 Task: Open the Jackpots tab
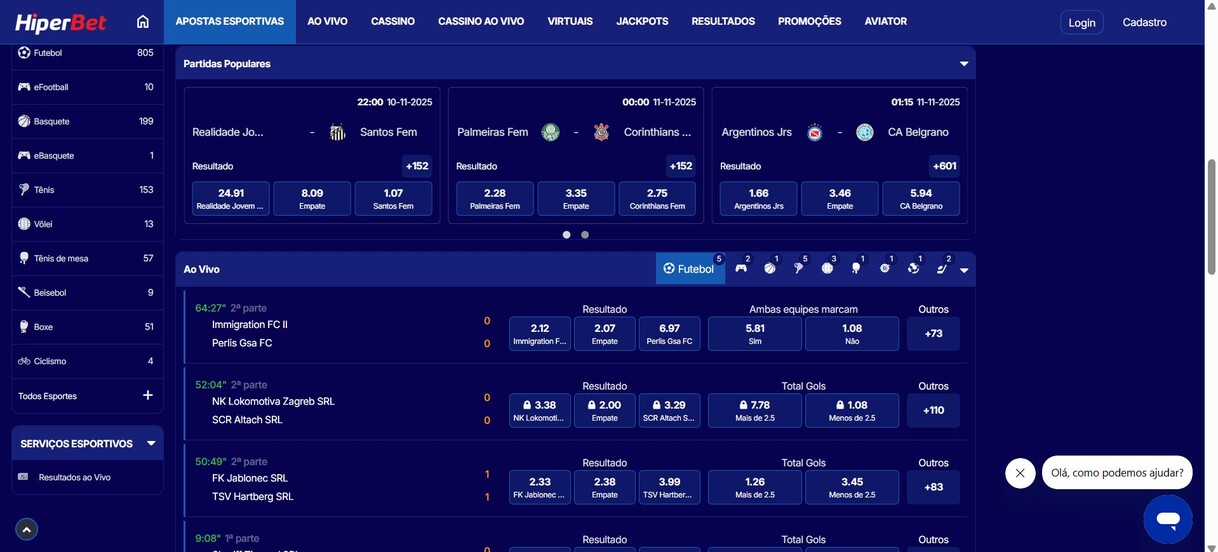(642, 21)
